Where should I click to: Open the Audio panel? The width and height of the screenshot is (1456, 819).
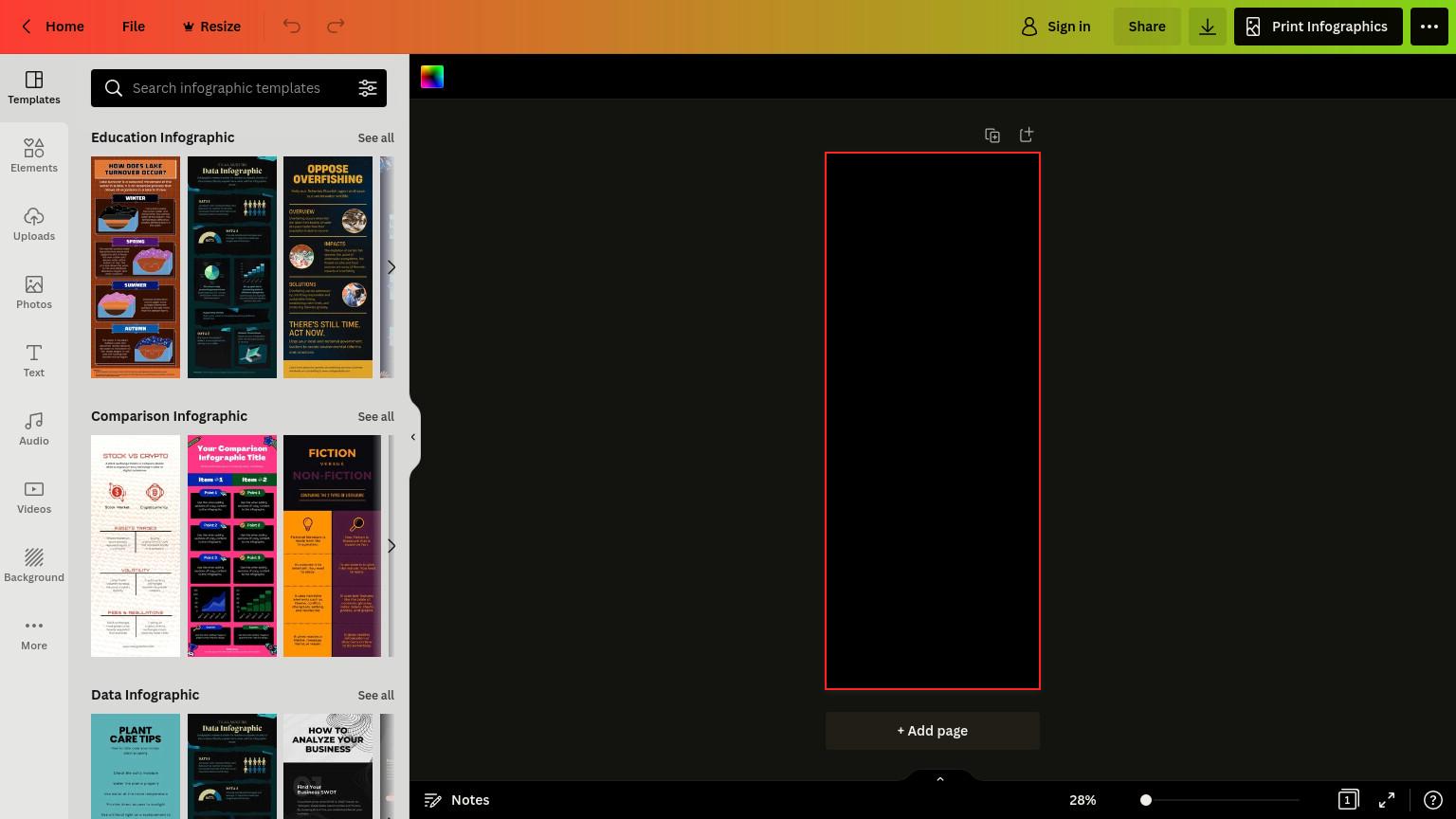(34, 429)
